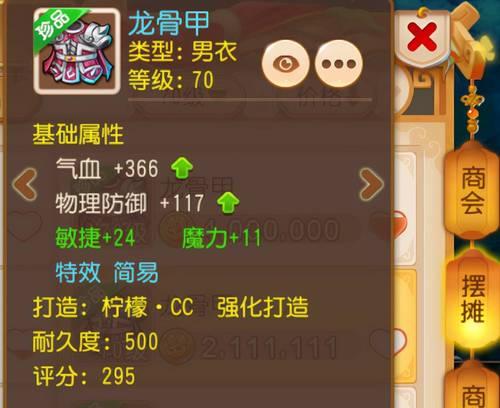Go to previous item with left arrow

[x=24, y=184]
